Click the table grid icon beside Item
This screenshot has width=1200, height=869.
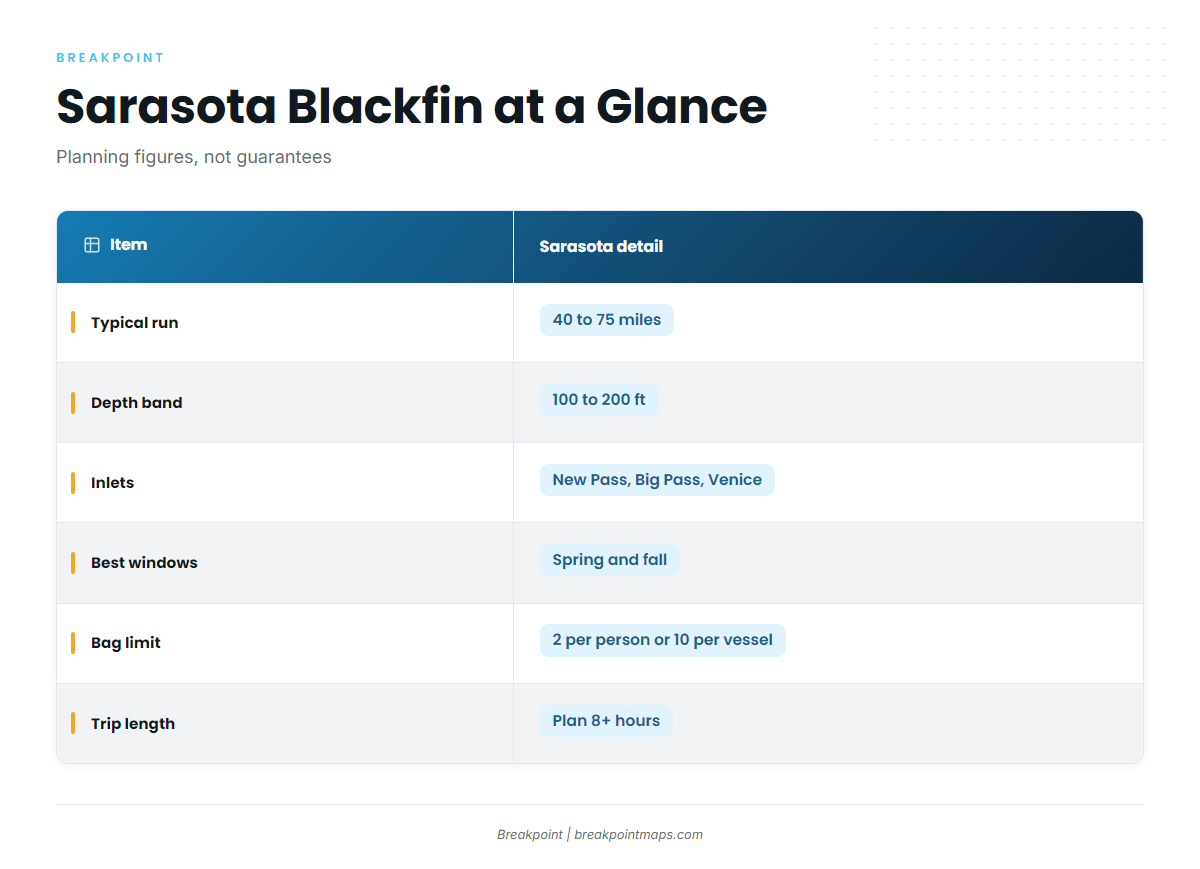click(x=92, y=245)
